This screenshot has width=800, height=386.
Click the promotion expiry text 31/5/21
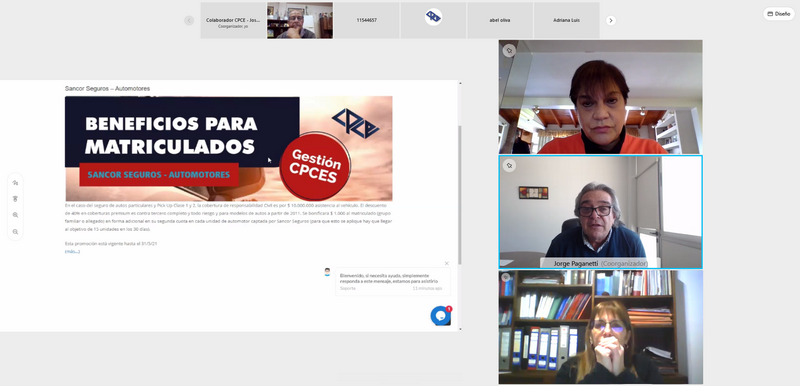(111, 244)
